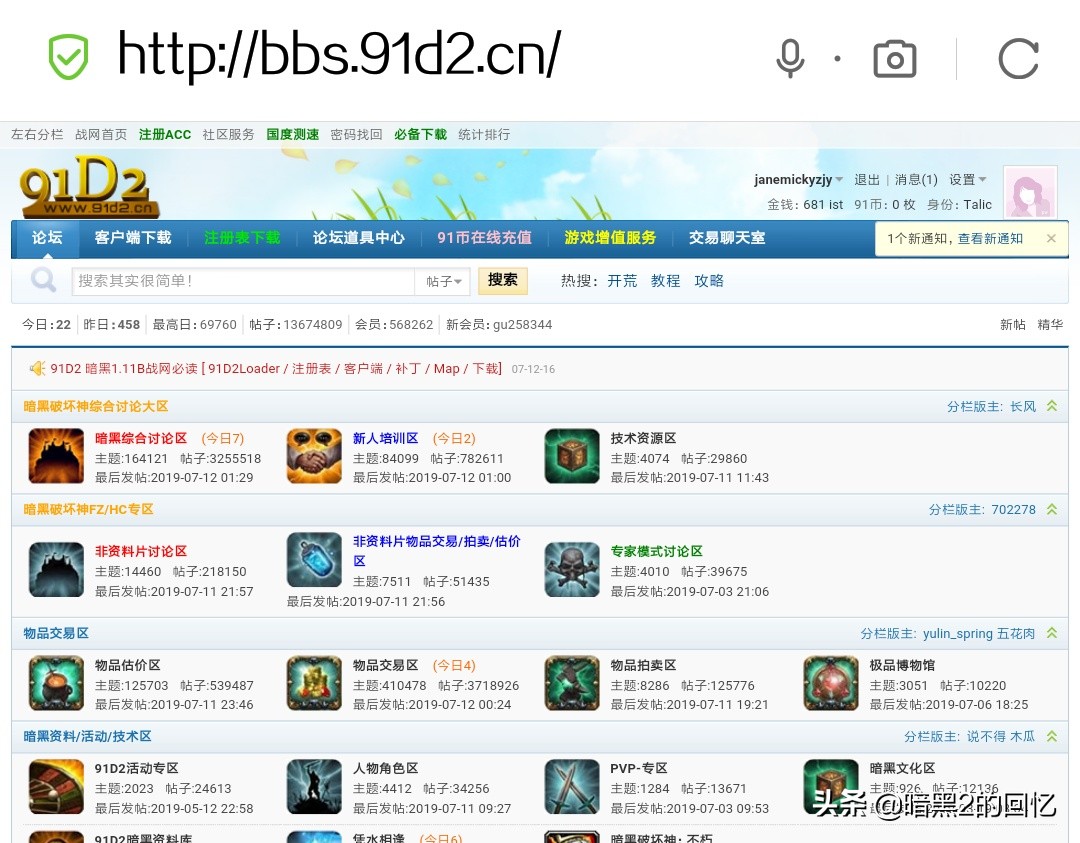Reload the page with the refresh icon
Screen dimensions: 1080x843
(1019, 59)
